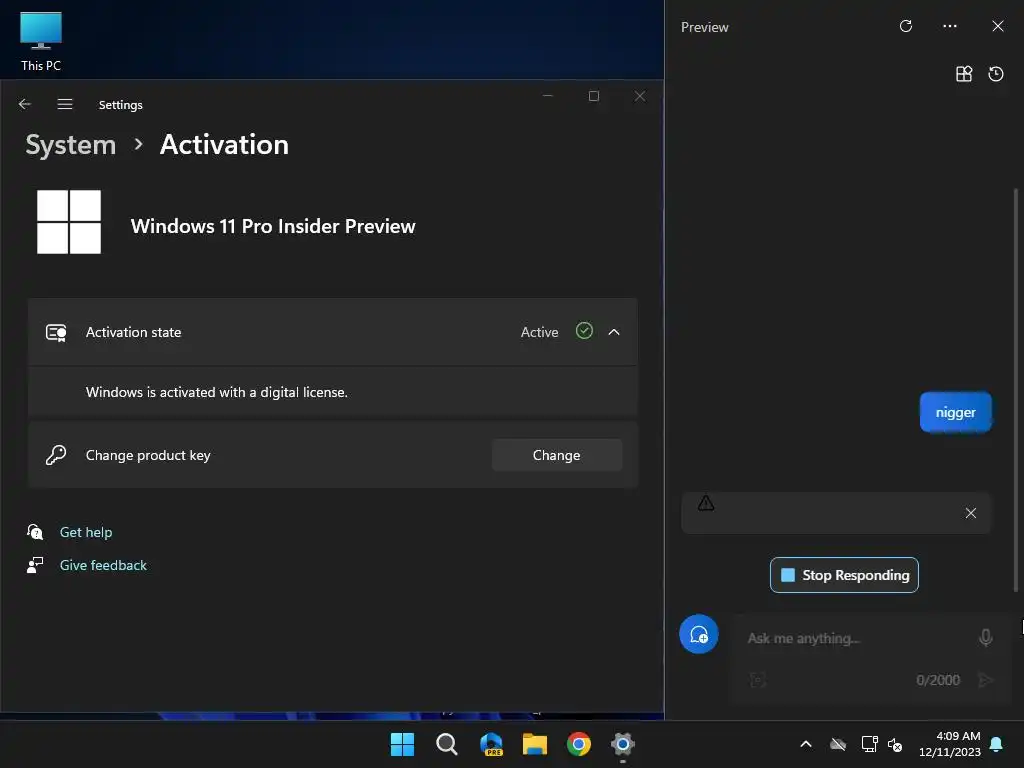
Task: Launch Microsoft Edge Preview from taskbar
Action: [x=491, y=744]
